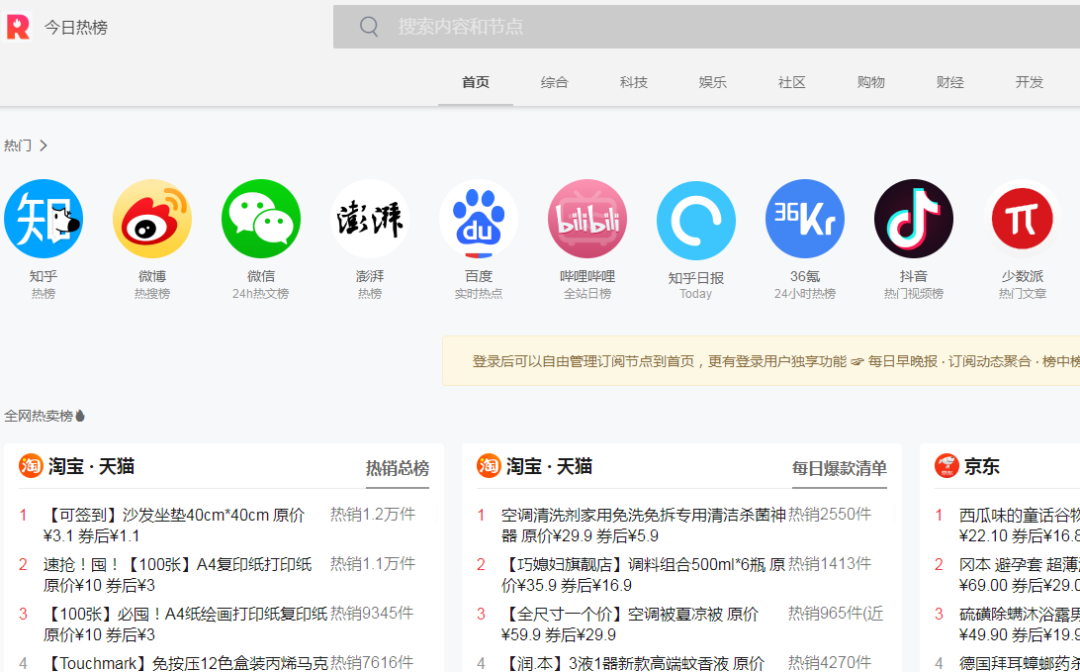Open the 硫磺除螨沐浴露 item
Screen dimensions: 1080x672
[1019, 624]
